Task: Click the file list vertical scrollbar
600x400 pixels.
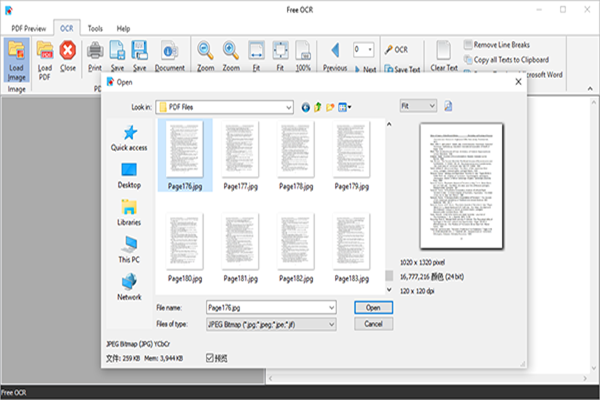Action: (x=388, y=200)
